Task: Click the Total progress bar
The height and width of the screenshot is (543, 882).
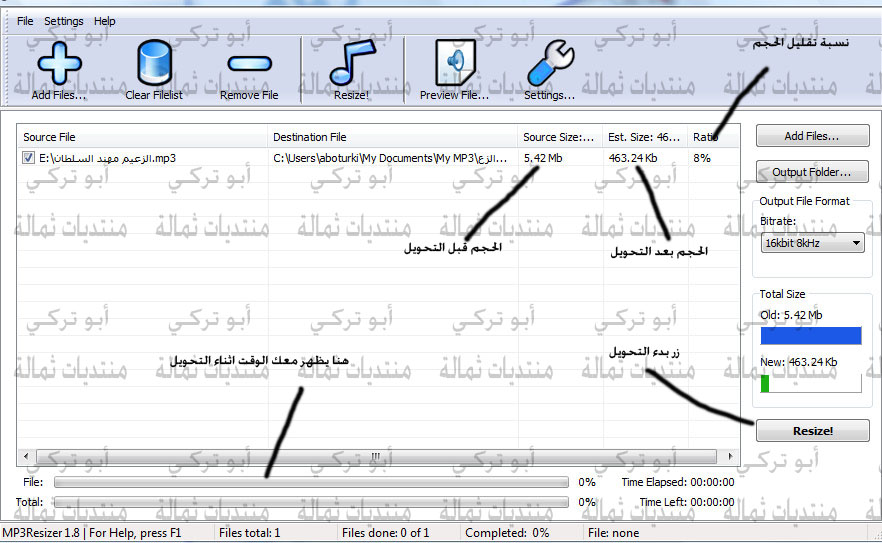Action: (311, 502)
